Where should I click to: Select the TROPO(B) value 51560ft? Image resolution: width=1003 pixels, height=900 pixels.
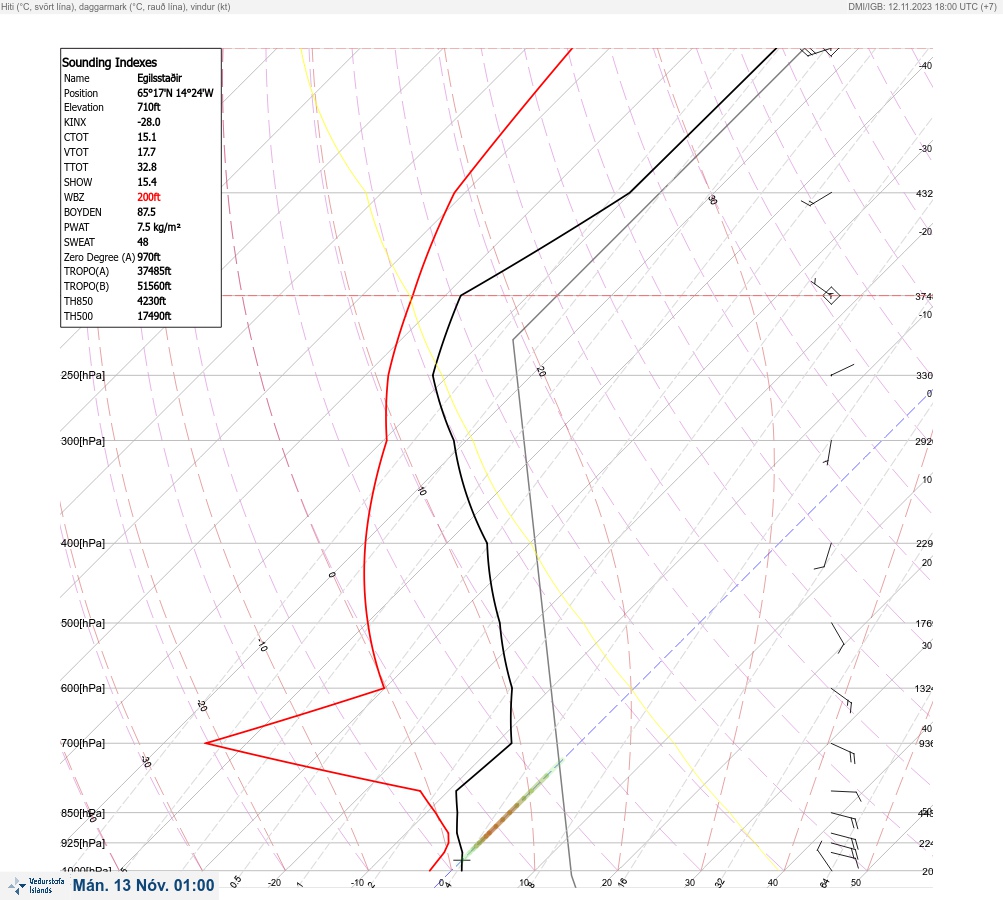pyautogui.click(x=154, y=286)
